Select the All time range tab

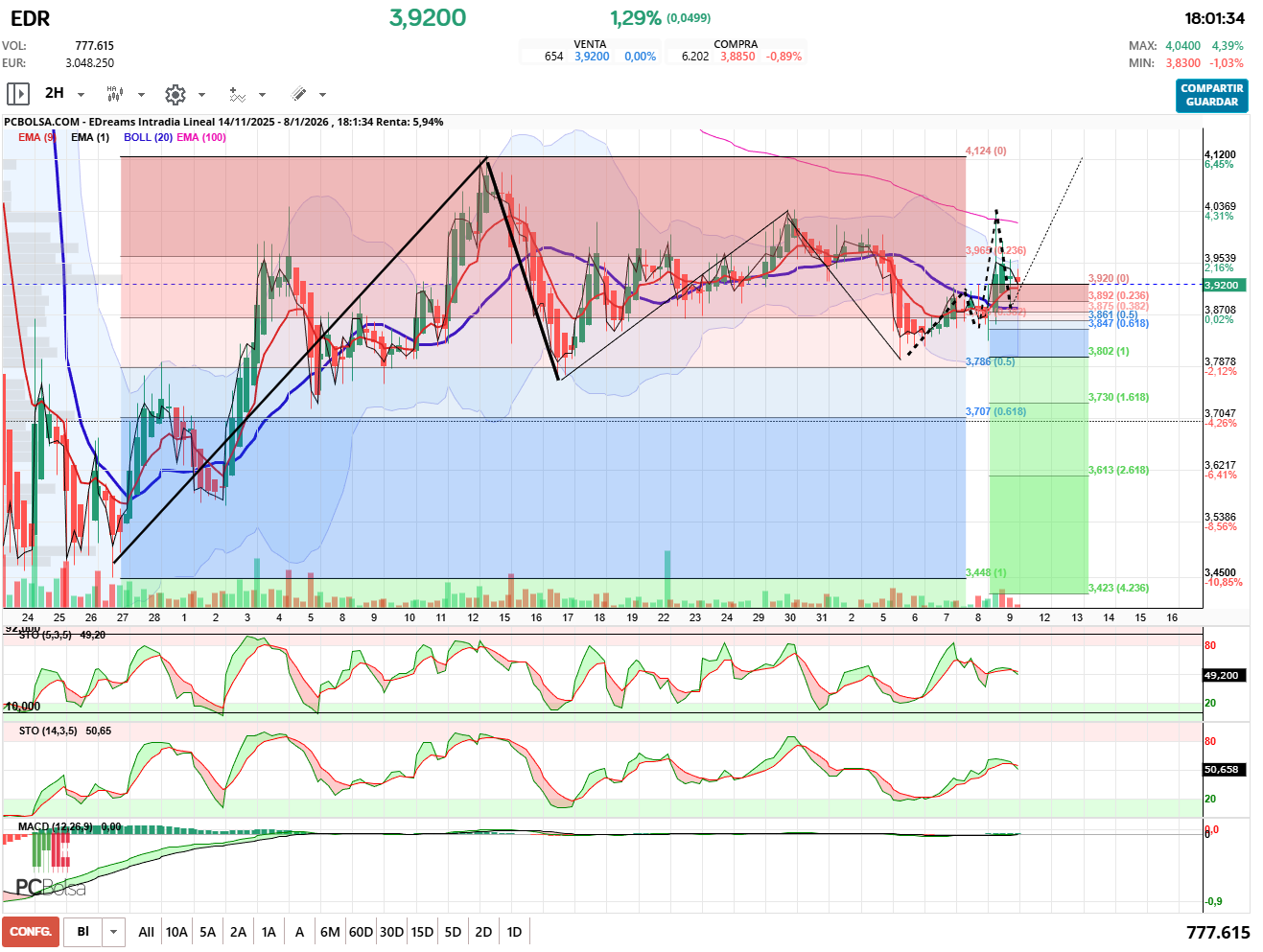pos(146,932)
